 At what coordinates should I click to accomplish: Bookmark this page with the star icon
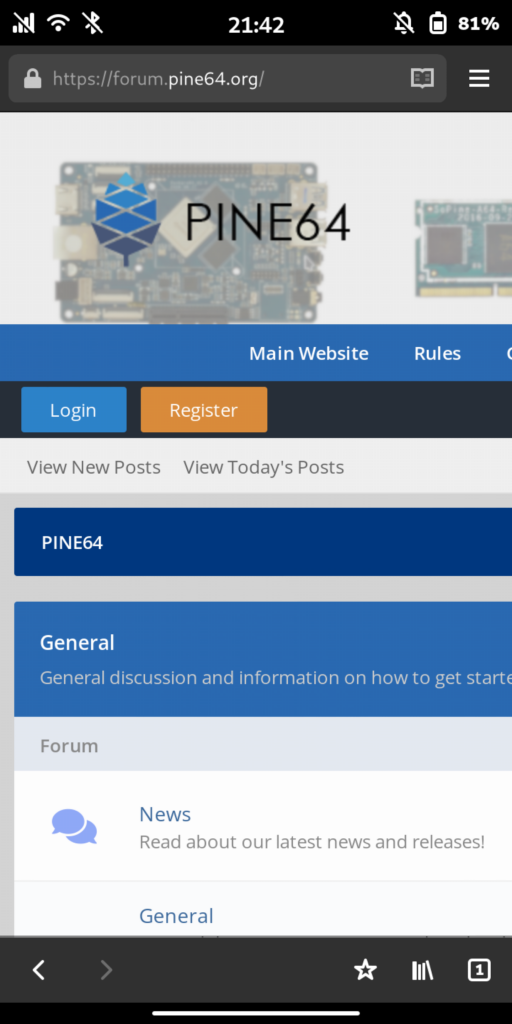[365, 970]
